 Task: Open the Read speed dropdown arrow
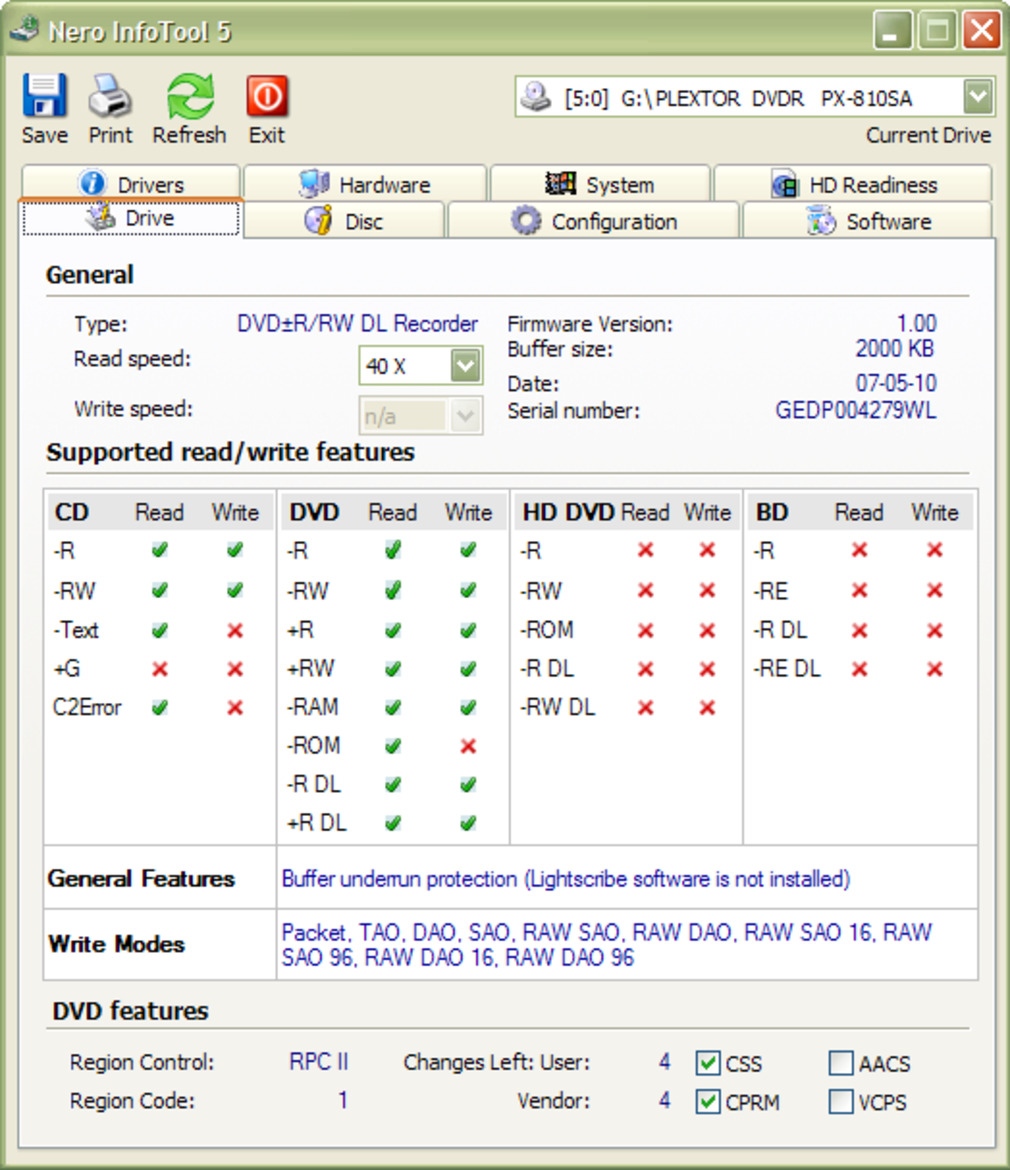[x=465, y=366]
